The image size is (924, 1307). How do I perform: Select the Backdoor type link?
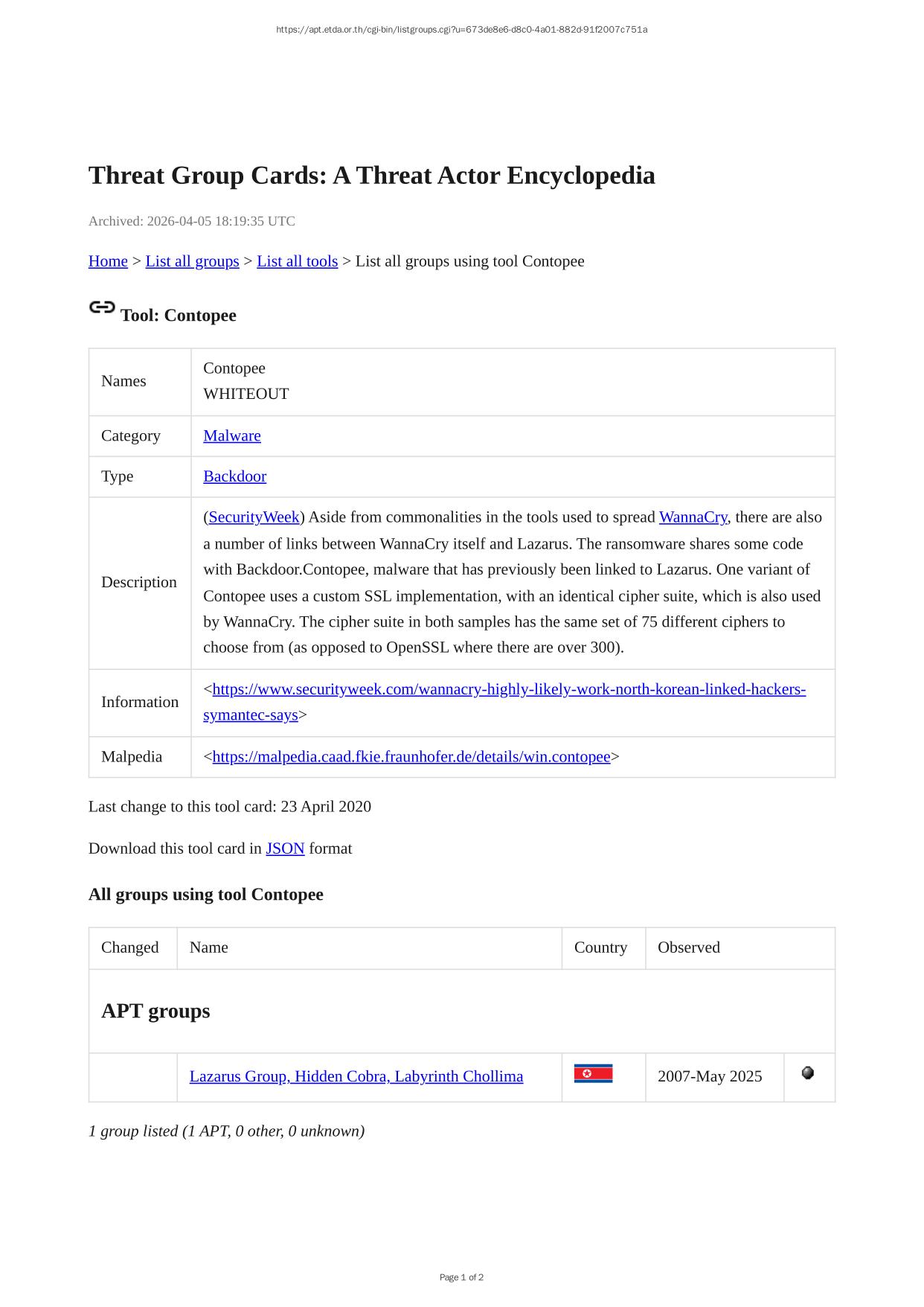234,476
